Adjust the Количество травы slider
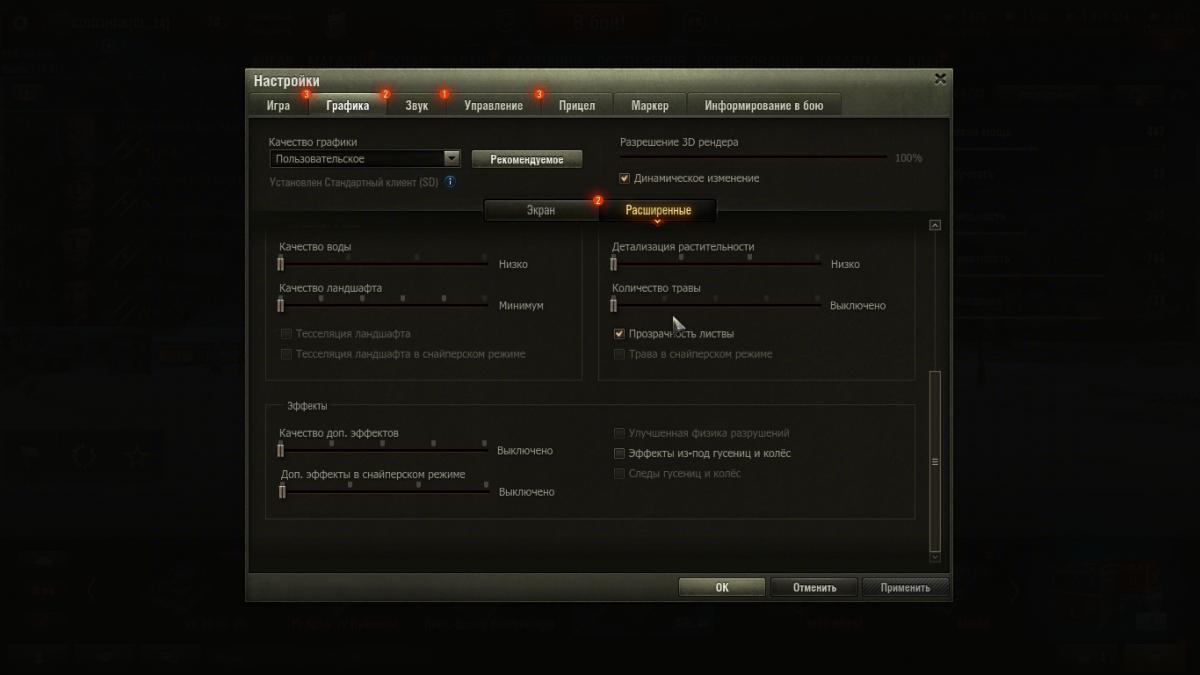The height and width of the screenshot is (675, 1200). [716, 305]
